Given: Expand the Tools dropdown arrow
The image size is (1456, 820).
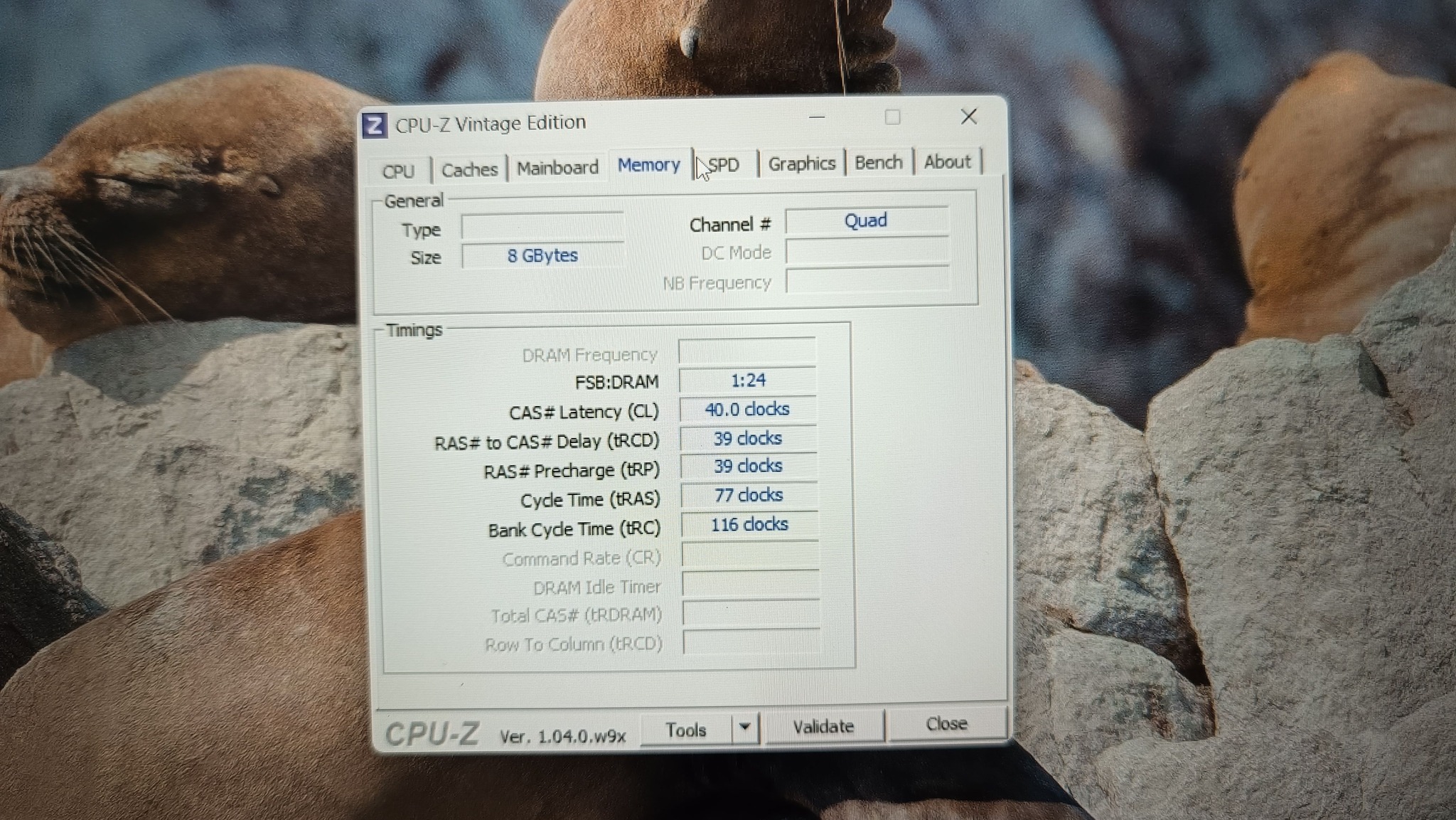Looking at the screenshot, I should 744,728.
